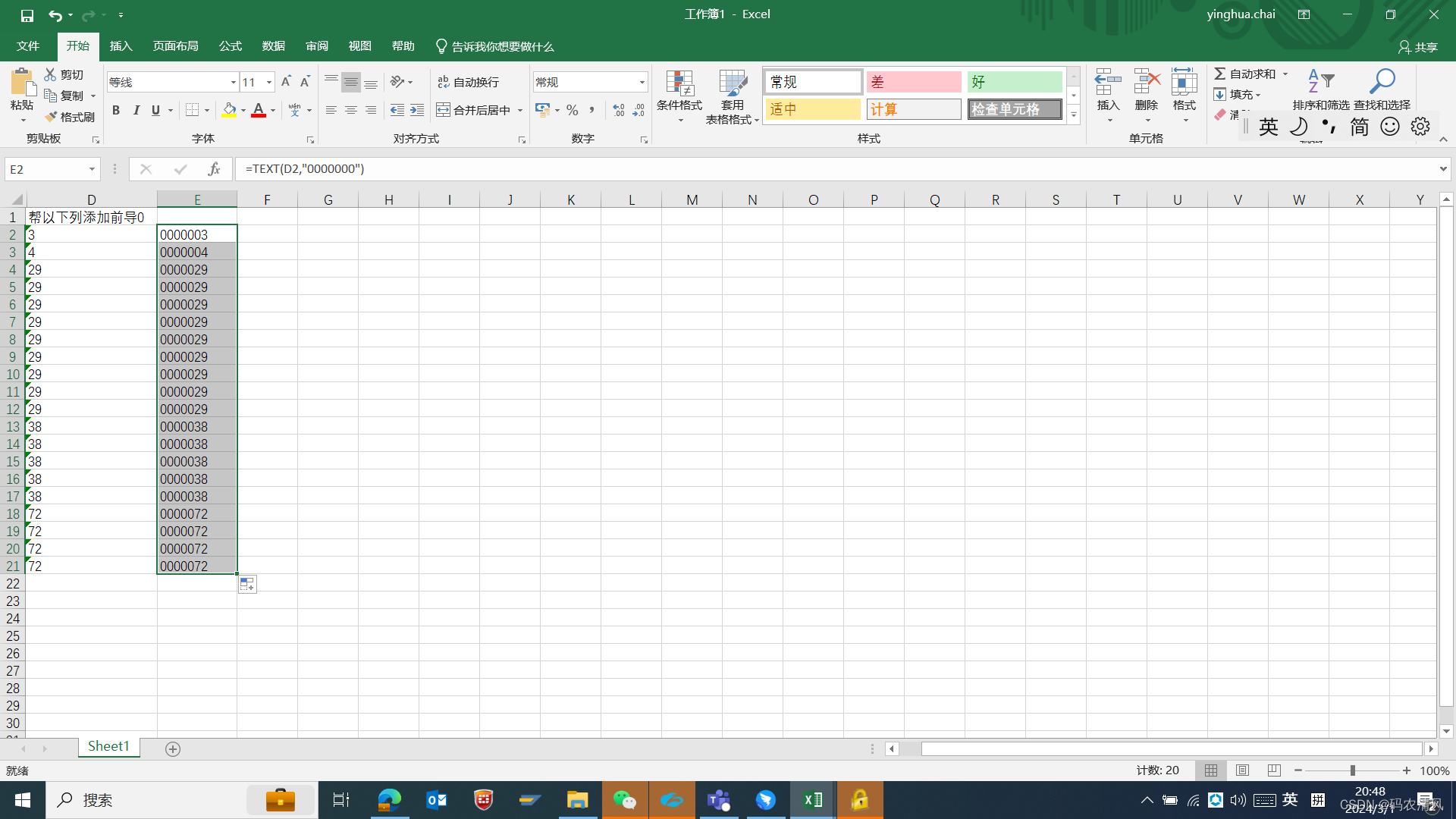Toggle italic formatting
Screen dimensions: 1456x819
(136, 111)
